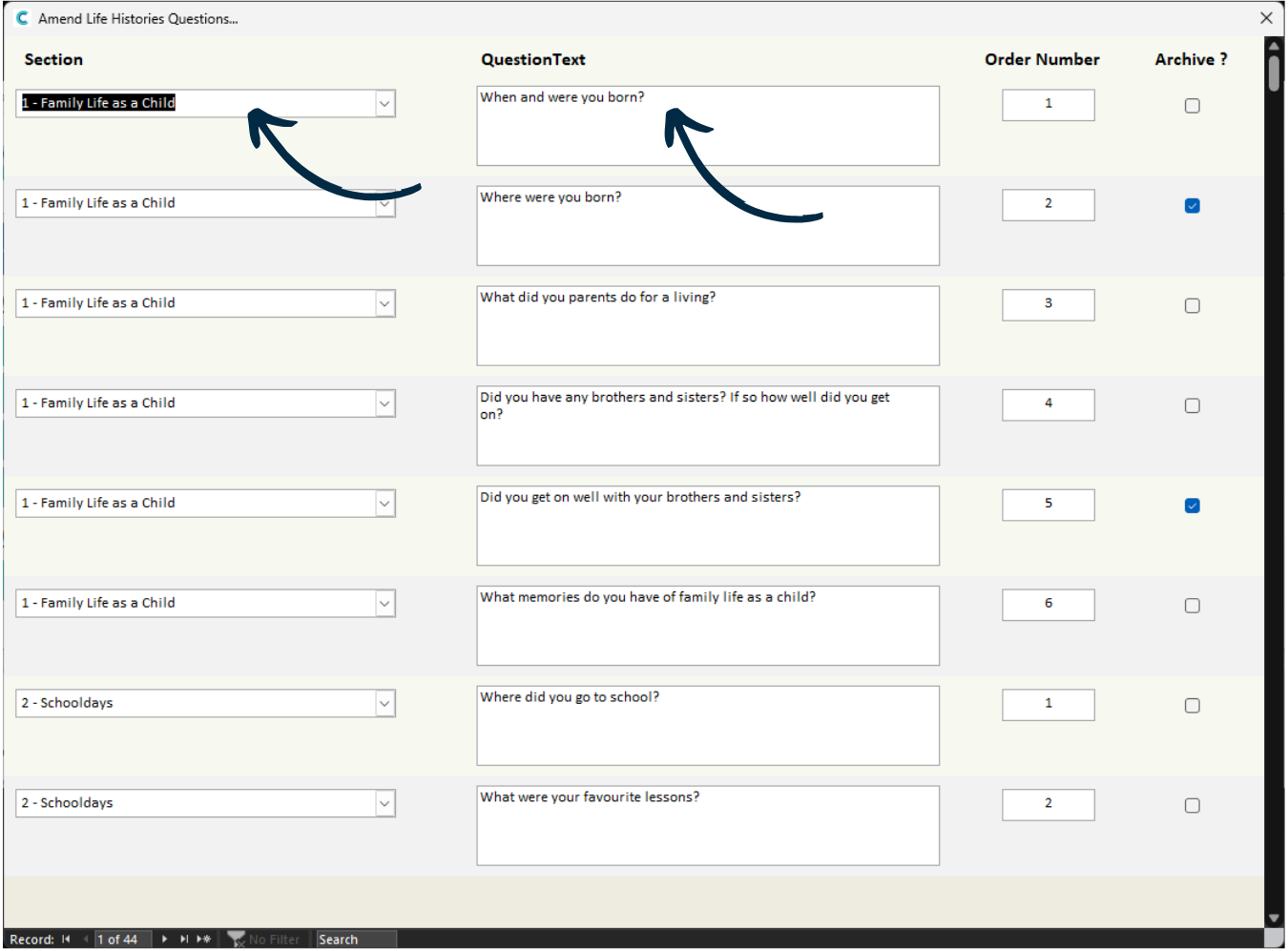Jump to last record button

[x=183, y=940]
